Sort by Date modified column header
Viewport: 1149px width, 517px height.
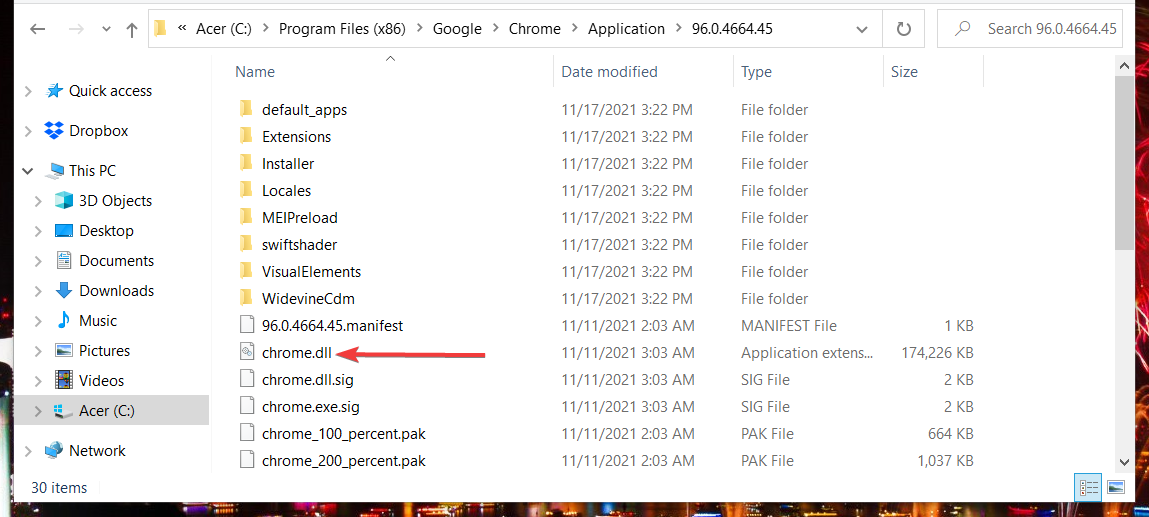point(610,72)
